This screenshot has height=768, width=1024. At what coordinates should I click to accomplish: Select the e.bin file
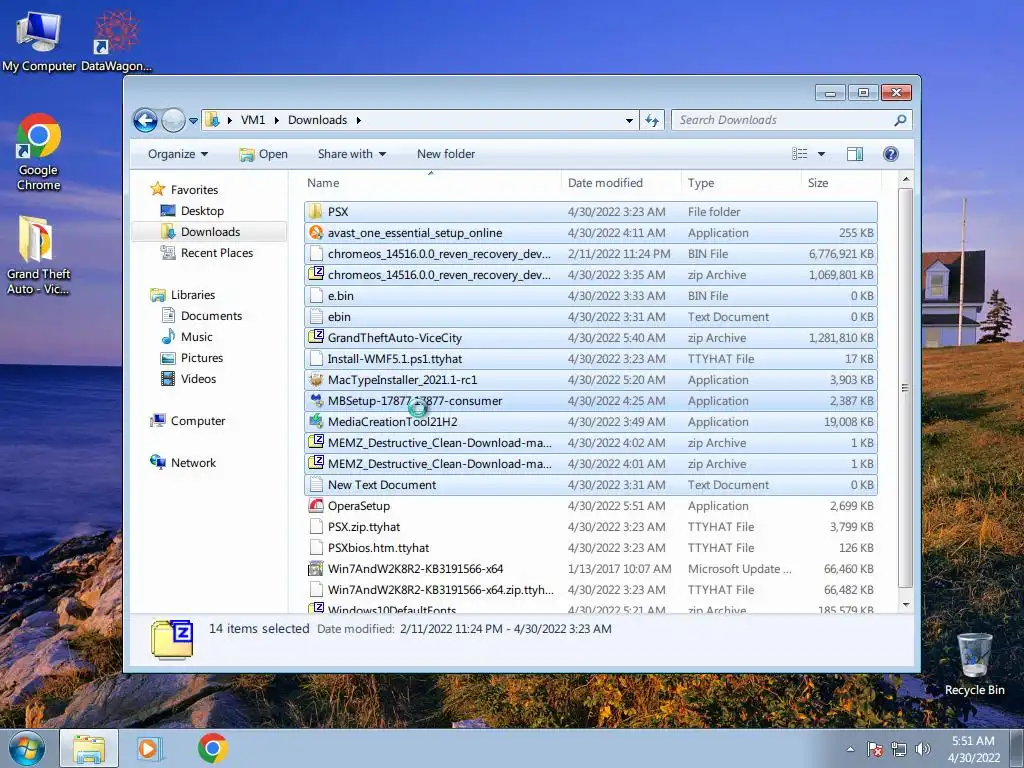point(590,296)
